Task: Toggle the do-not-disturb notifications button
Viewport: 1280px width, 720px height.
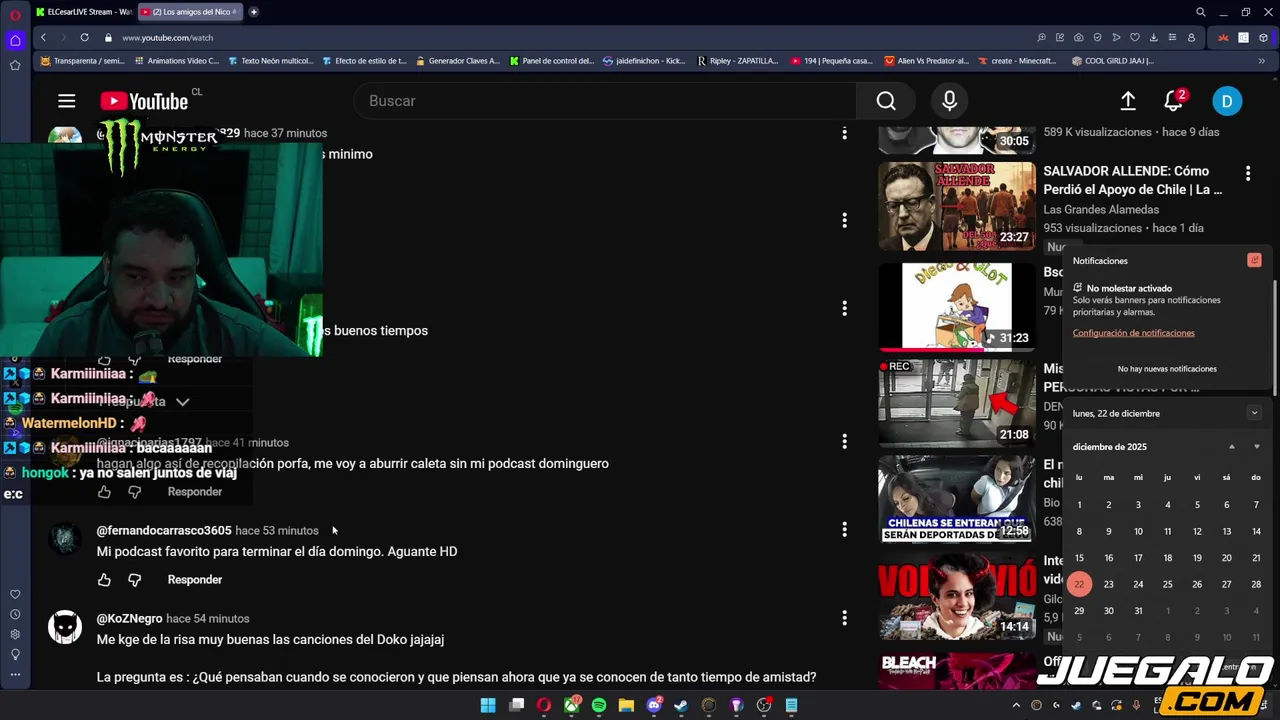Action: (x=1254, y=260)
